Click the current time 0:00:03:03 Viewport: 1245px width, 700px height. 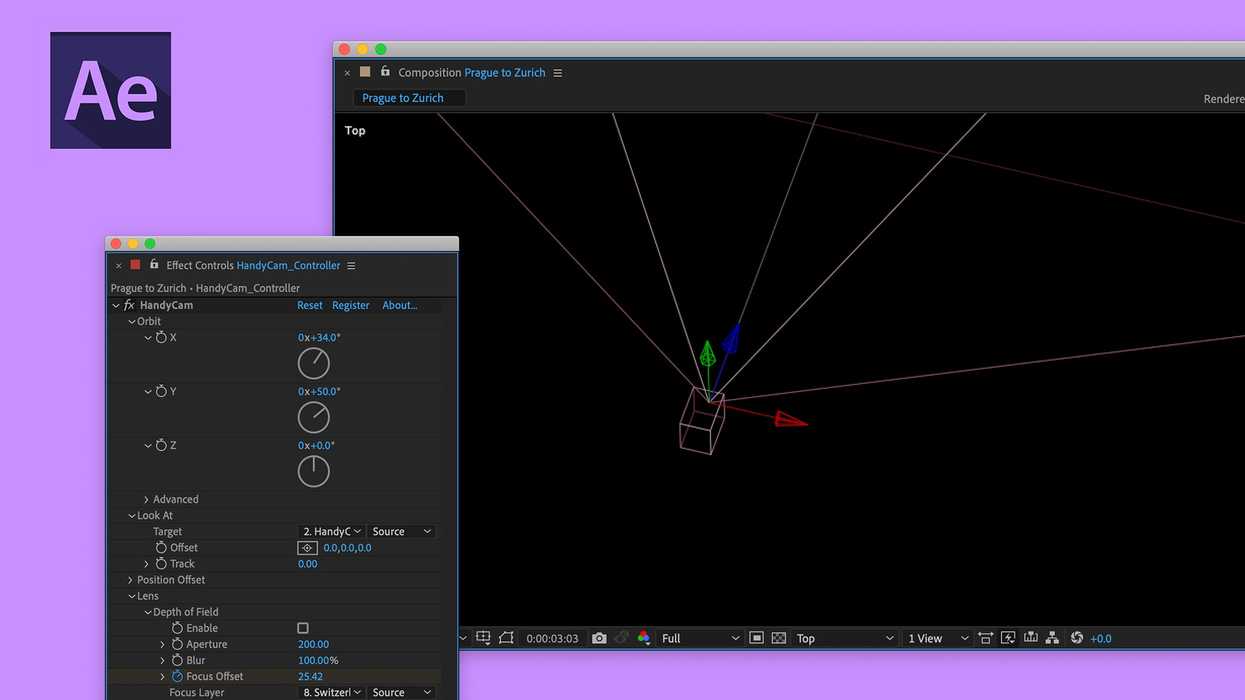[552, 638]
